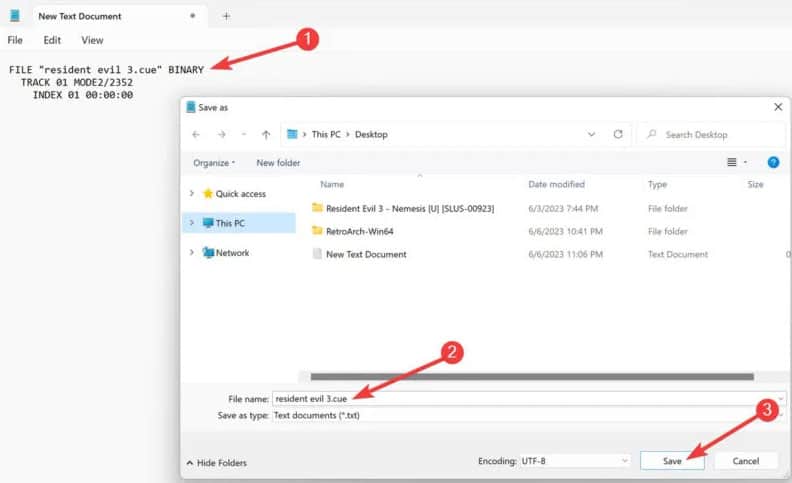Go forward with the Save as forward arrow
This screenshot has height=483, width=792.
point(221,134)
